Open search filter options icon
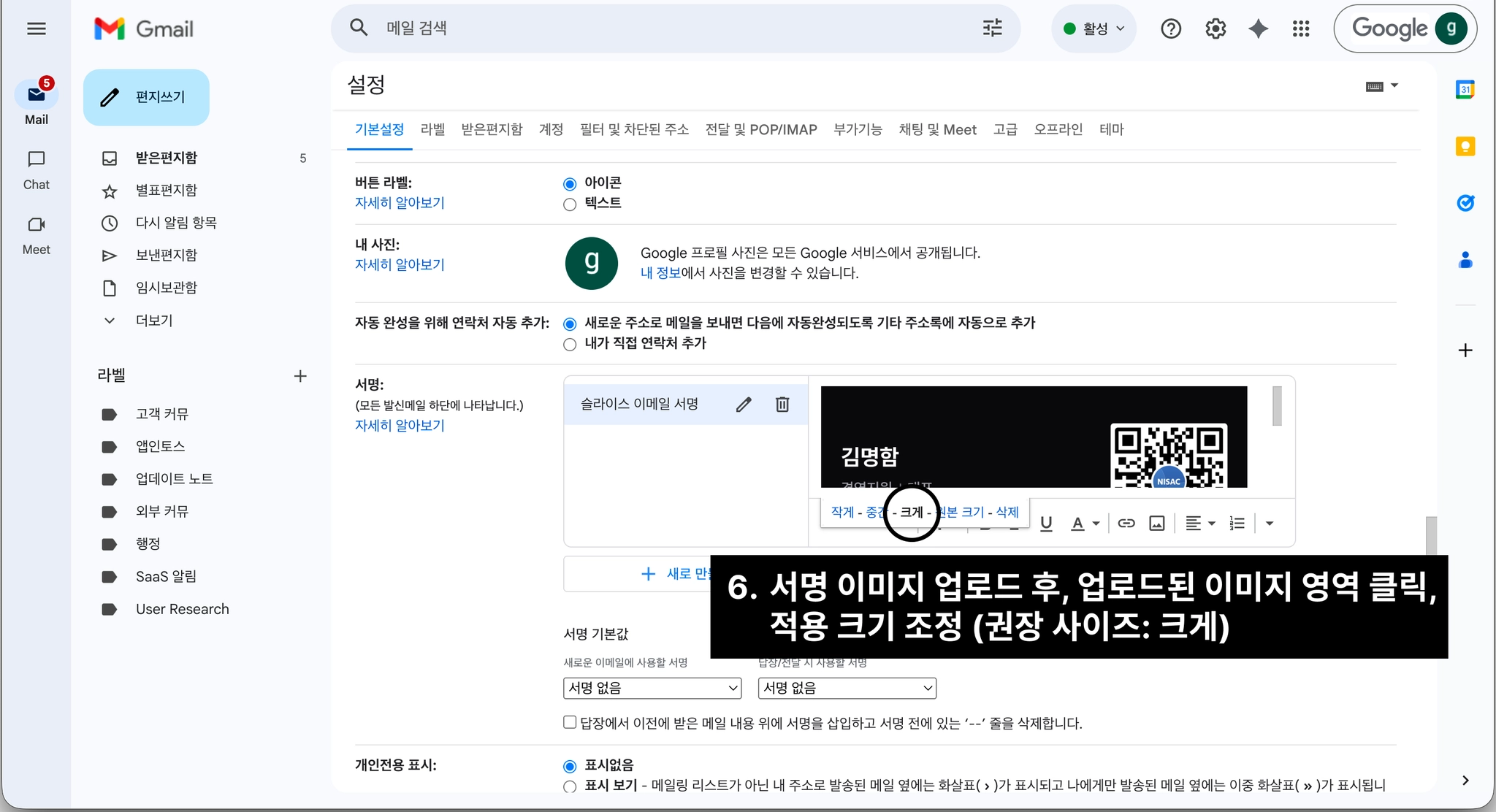This screenshot has width=1496, height=812. pyautogui.click(x=992, y=28)
